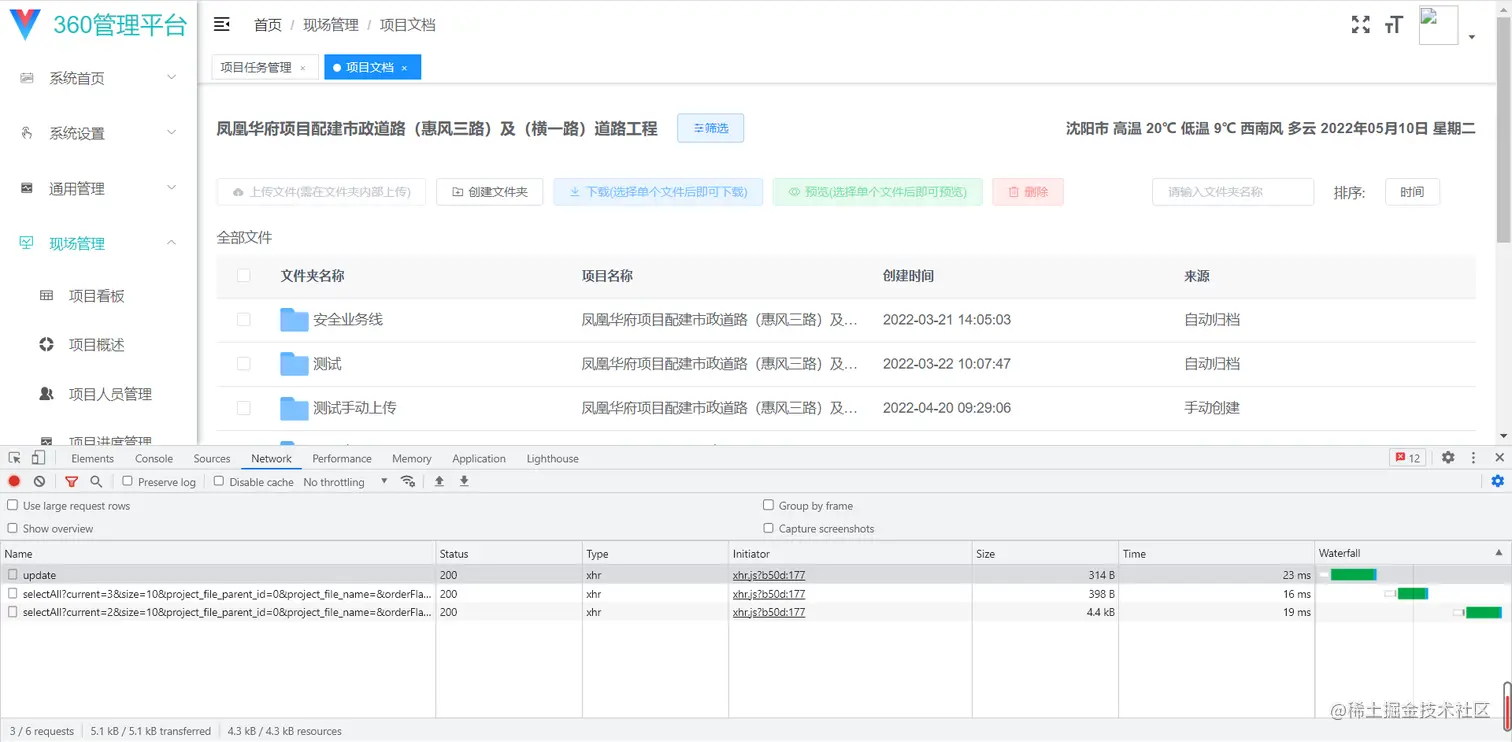Switch to the 项目任务管理 page tab
1512x742 pixels.
256,67
